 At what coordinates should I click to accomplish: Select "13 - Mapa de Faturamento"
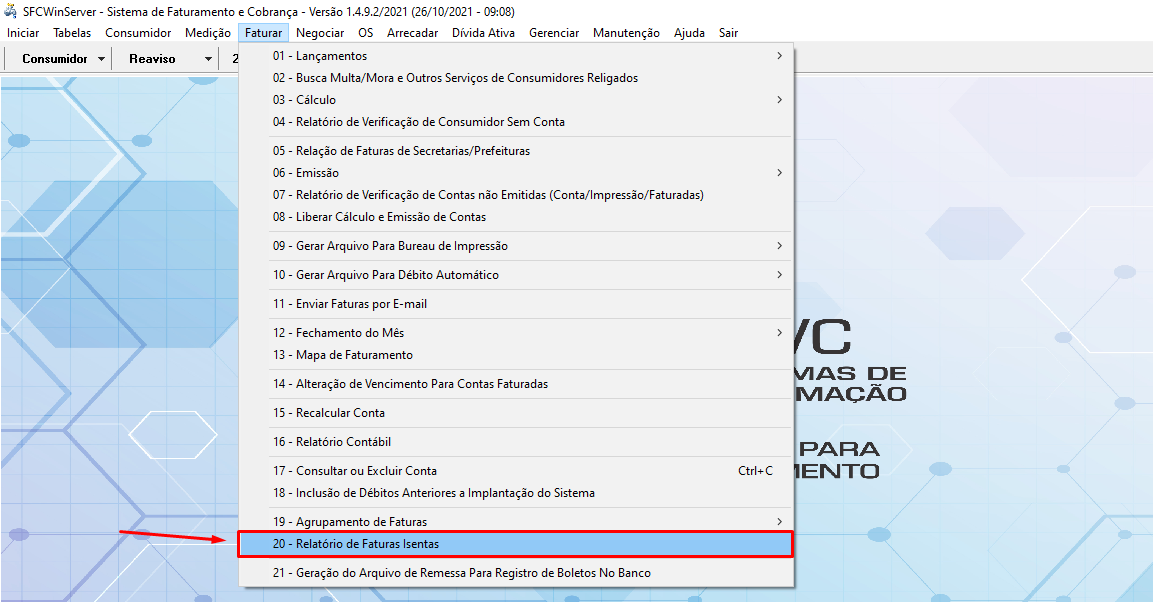tap(400, 354)
